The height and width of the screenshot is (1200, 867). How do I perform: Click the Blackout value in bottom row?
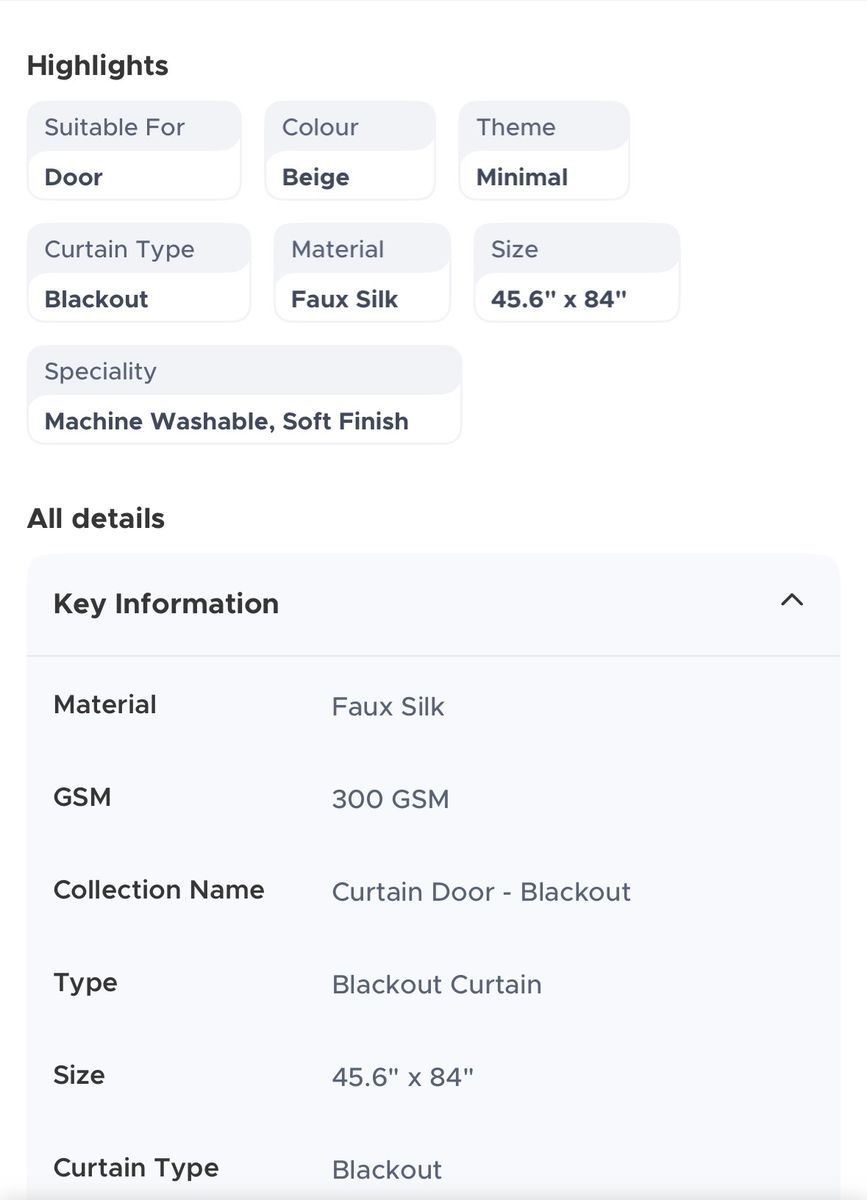pos(387,1170)
